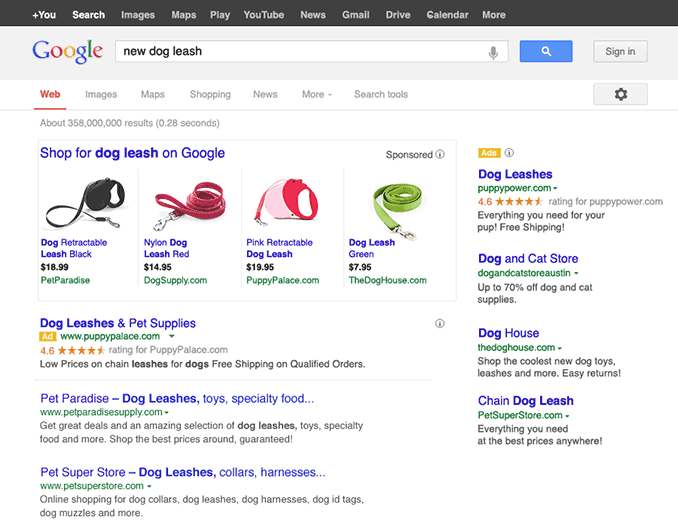Click the info icon next to Ads label
This screenshot has width=678, height=525.
(x=509, y=153)
